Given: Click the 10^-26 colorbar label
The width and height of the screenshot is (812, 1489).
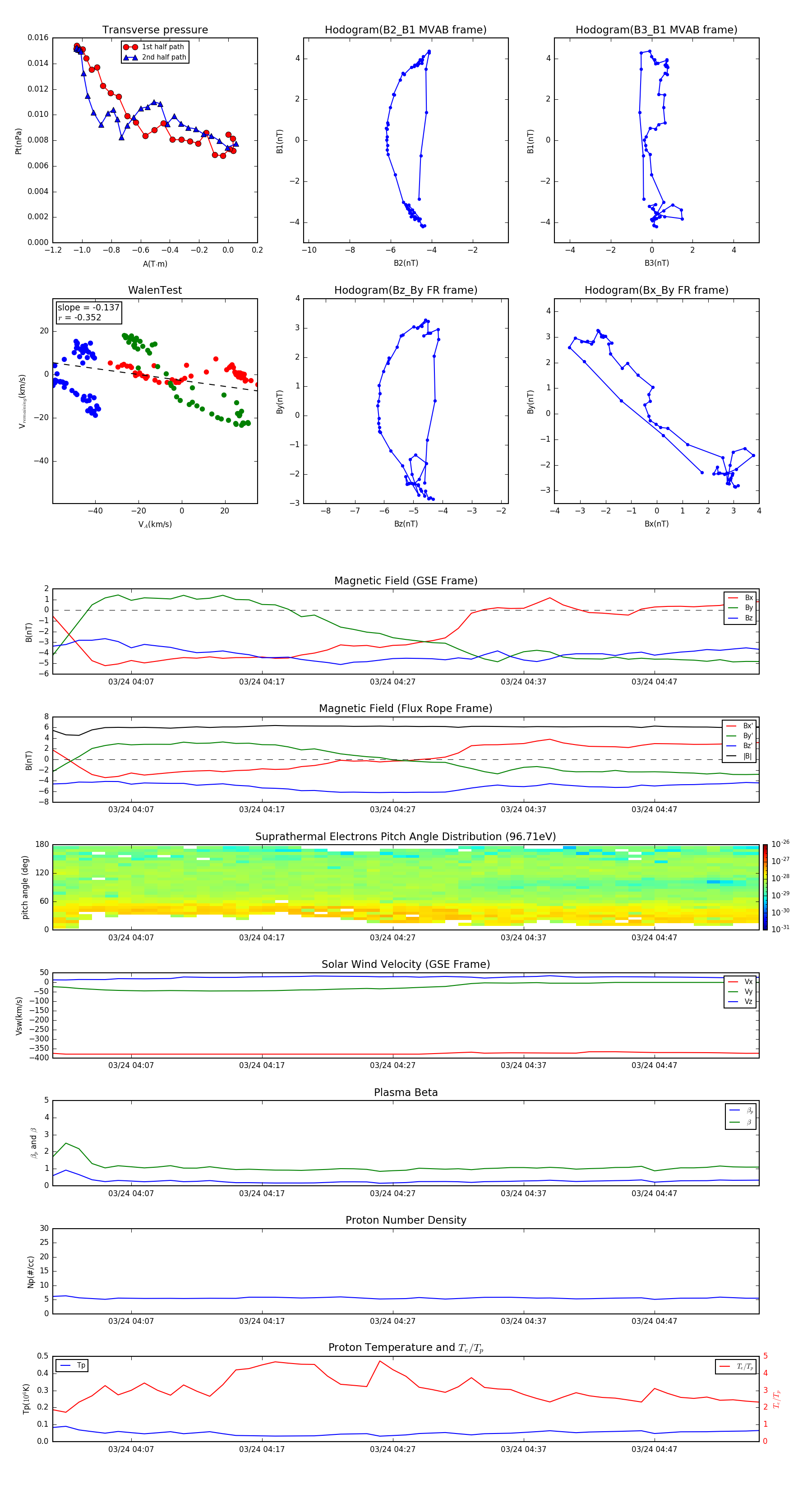Looking at the screenshot, I should click(x=780, y=844).
